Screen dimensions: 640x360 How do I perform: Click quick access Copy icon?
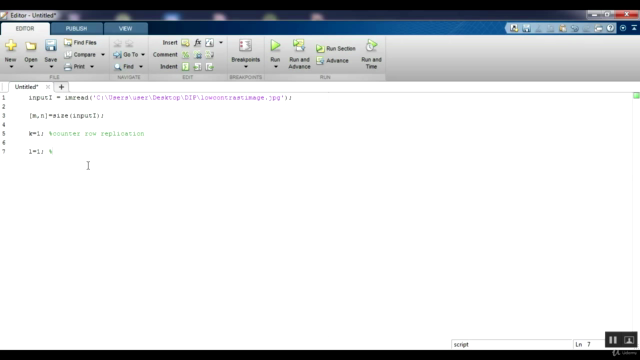point(551,28)
